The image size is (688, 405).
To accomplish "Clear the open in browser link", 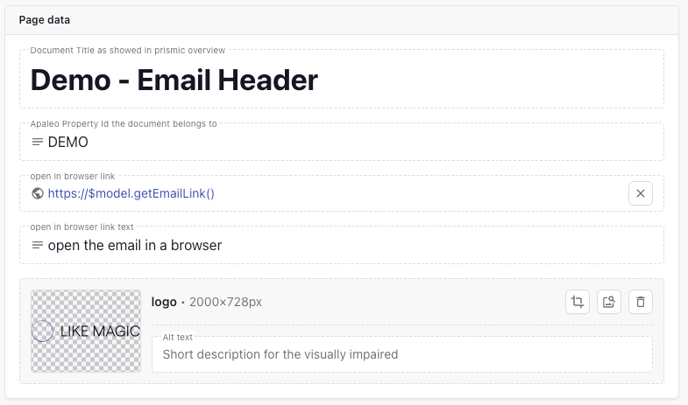I will pyautogui.click(x=641, y=193).
